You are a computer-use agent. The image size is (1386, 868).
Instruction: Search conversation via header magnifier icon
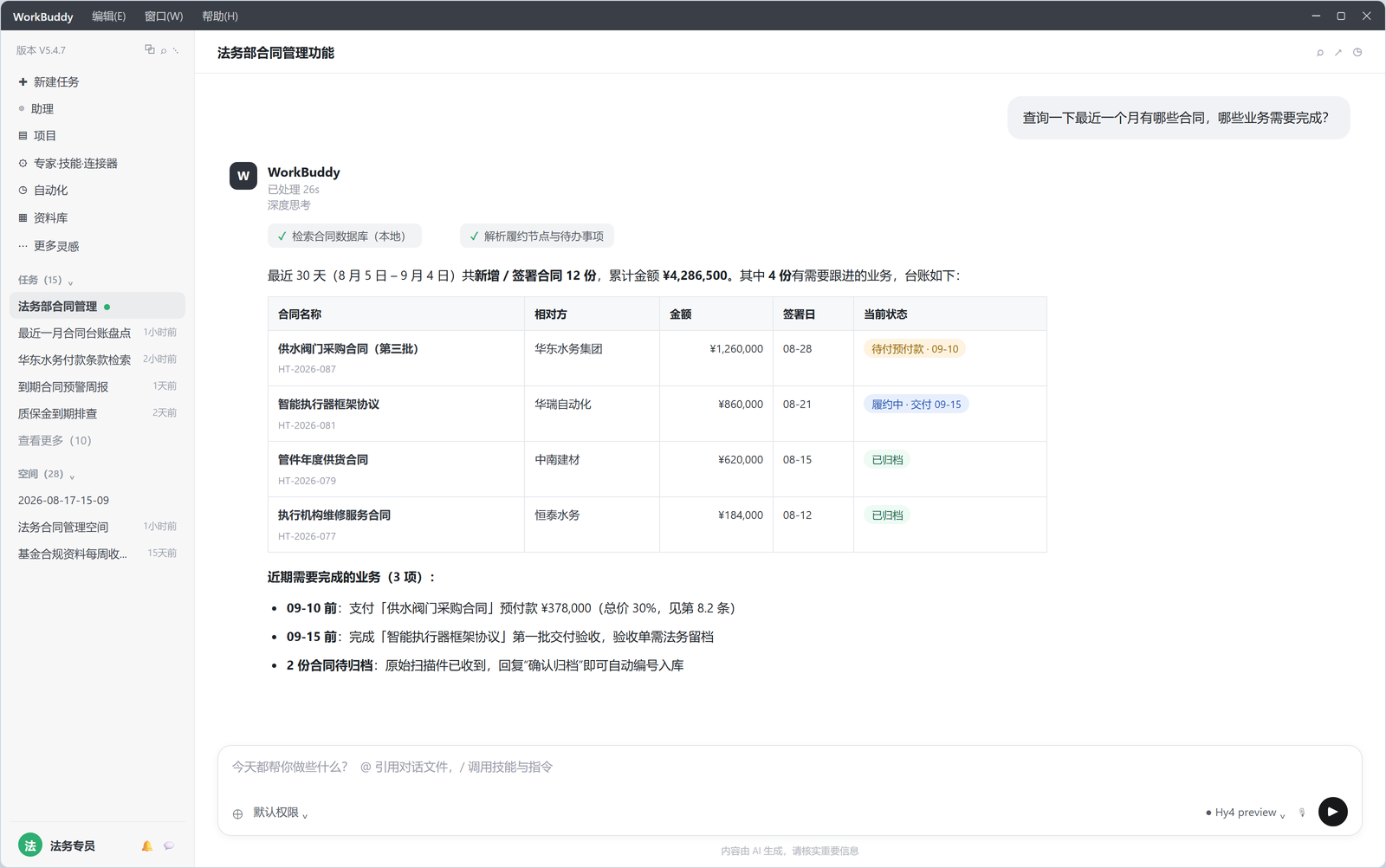coord(1320,53)
